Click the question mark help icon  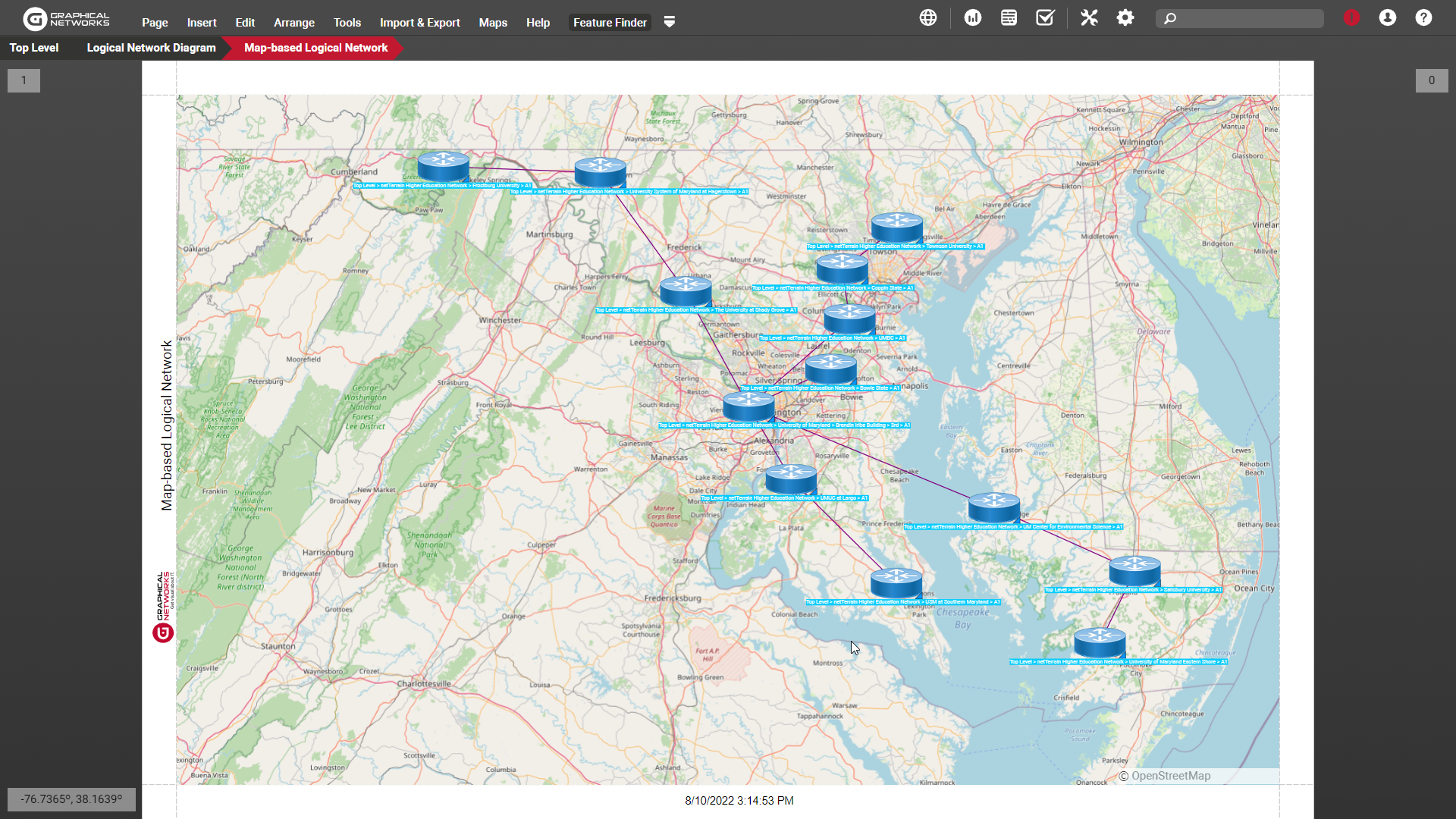coord(1423,17)
